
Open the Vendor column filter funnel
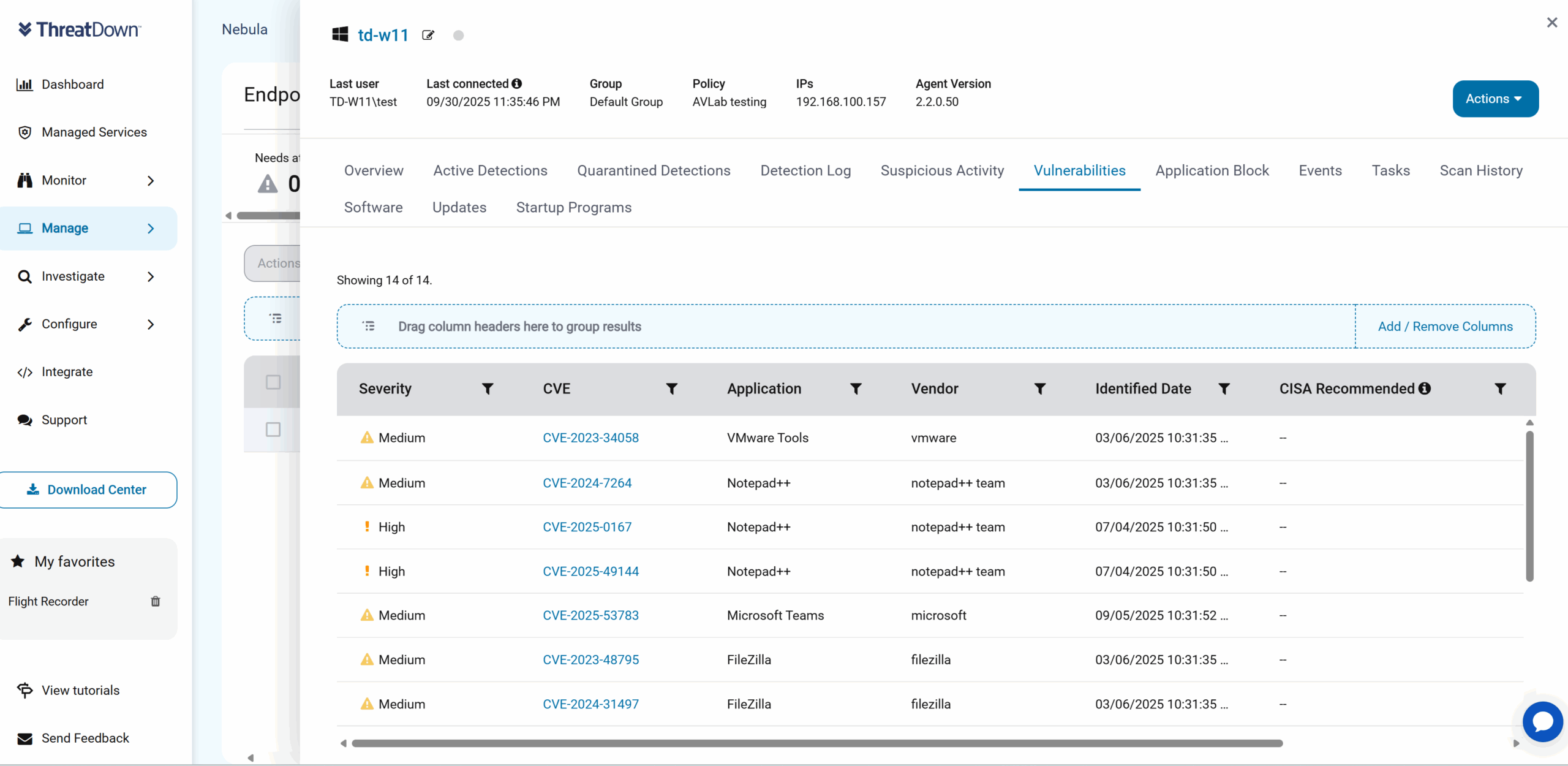[1039, 389]
